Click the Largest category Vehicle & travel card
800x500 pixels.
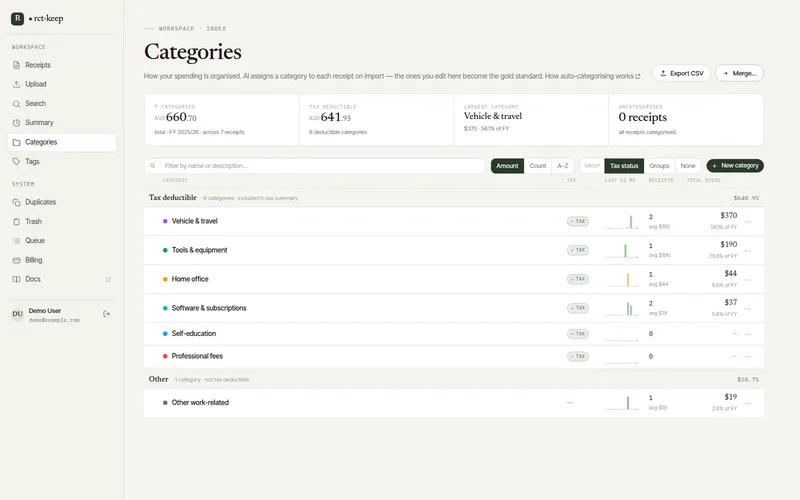[x=531, y=120]
